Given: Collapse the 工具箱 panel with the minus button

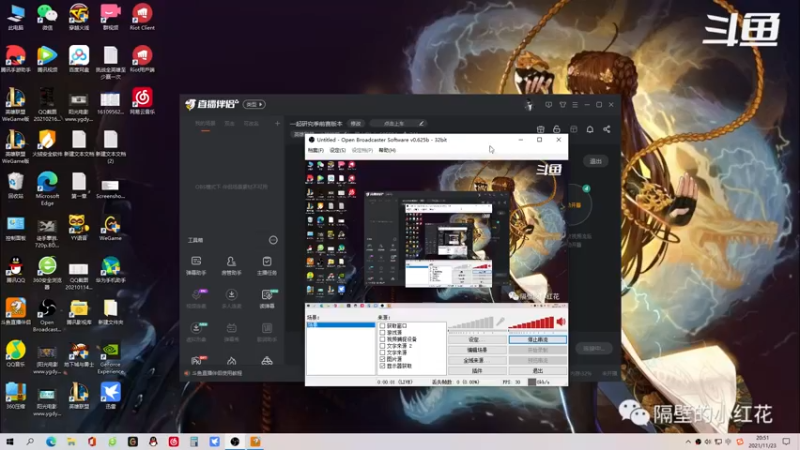Looking at the screenshot, I should 273,240.
